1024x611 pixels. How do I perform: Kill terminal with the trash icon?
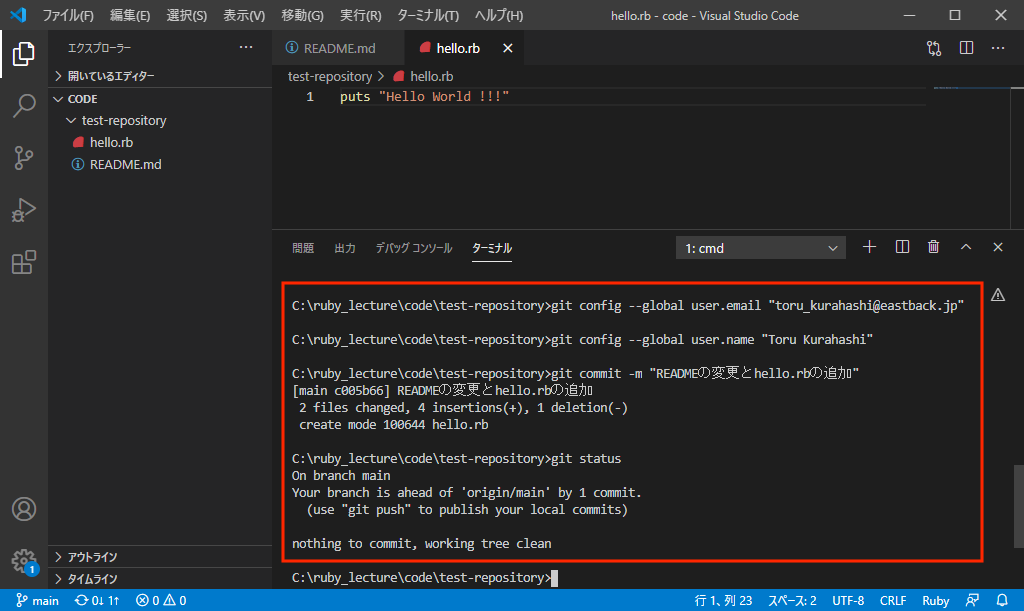coord(933,248)
